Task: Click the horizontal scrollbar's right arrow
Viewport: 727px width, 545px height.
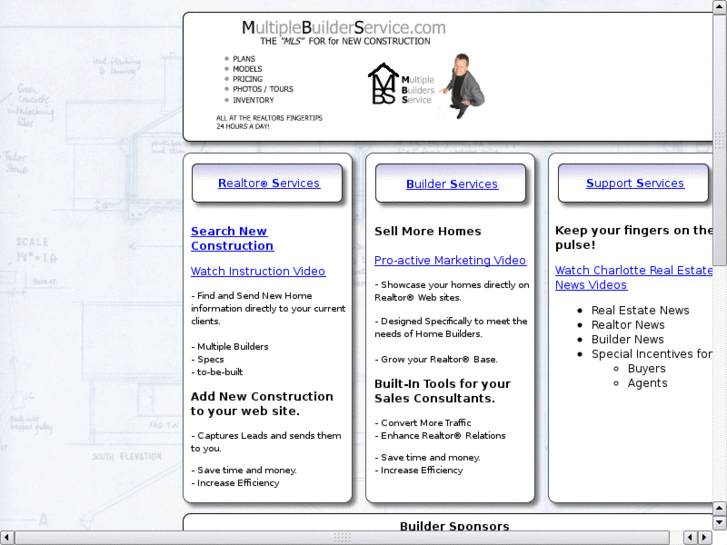Action: tap(705, 537)
